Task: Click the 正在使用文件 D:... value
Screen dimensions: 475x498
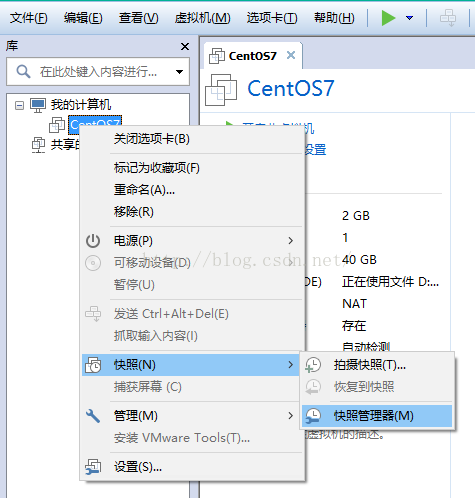Action: point(390,282)
